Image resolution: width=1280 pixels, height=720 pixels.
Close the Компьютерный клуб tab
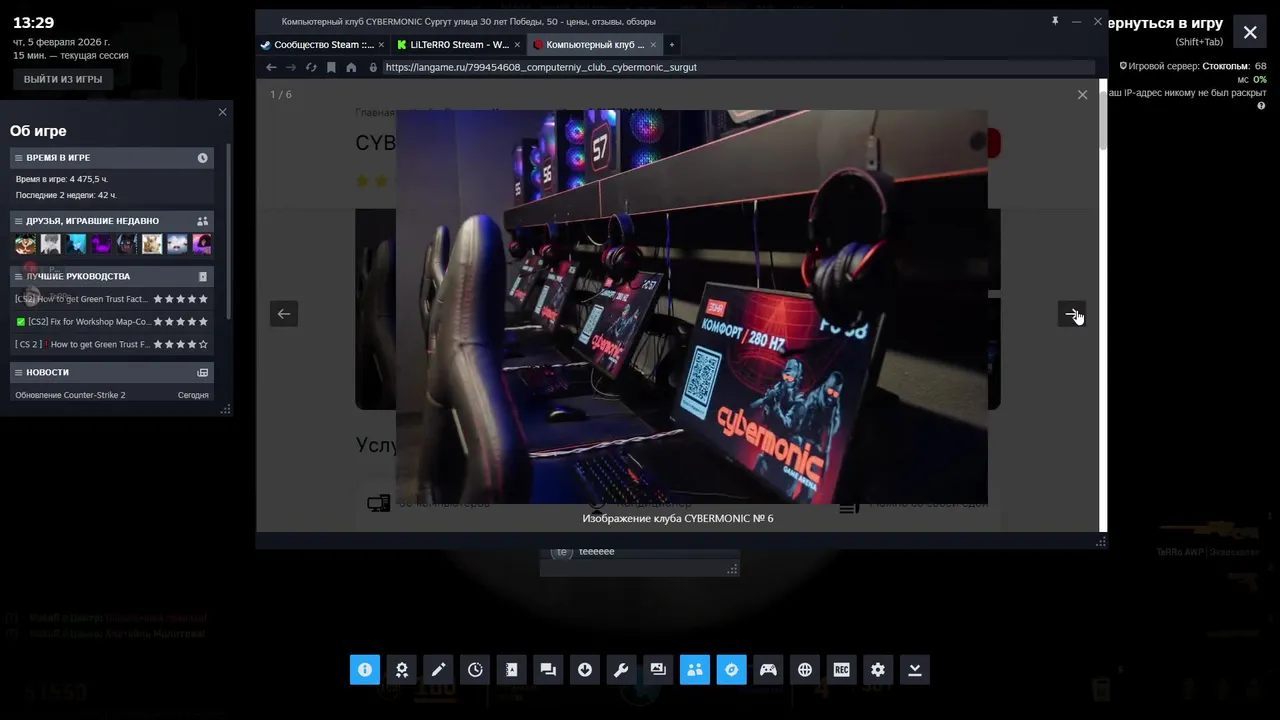tap(654, 45)
